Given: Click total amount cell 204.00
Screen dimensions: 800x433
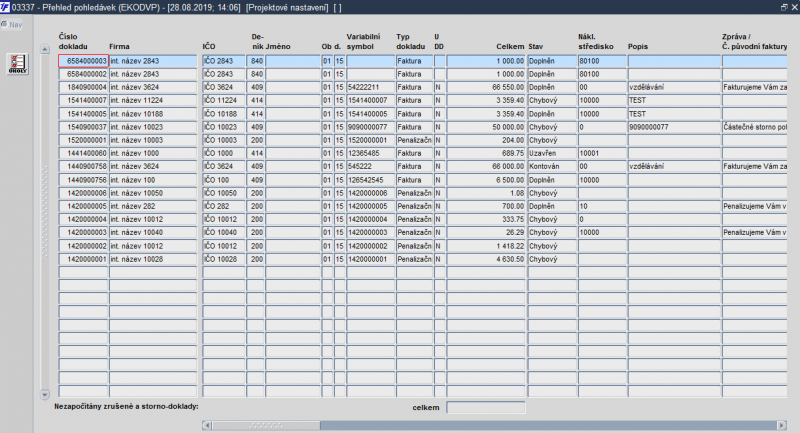Looking at the screenshot, I should (486, 140).
